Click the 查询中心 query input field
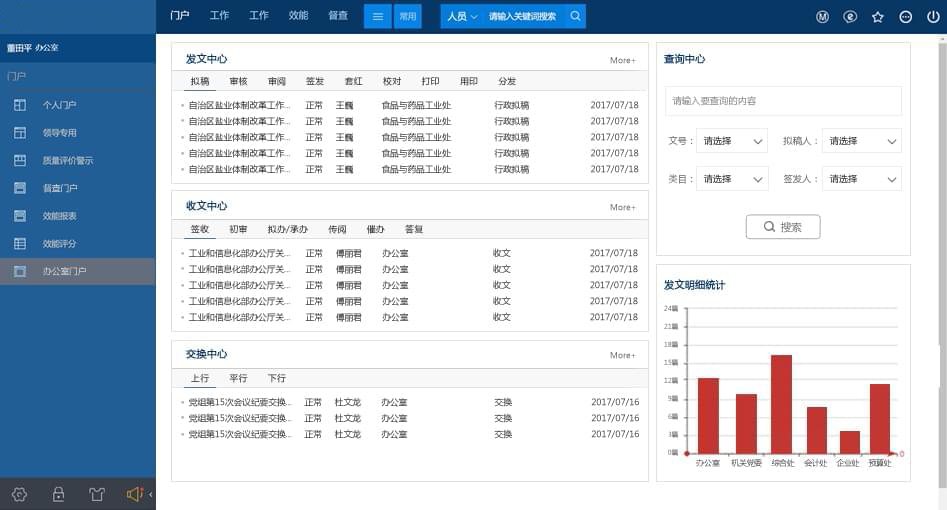 783,101
